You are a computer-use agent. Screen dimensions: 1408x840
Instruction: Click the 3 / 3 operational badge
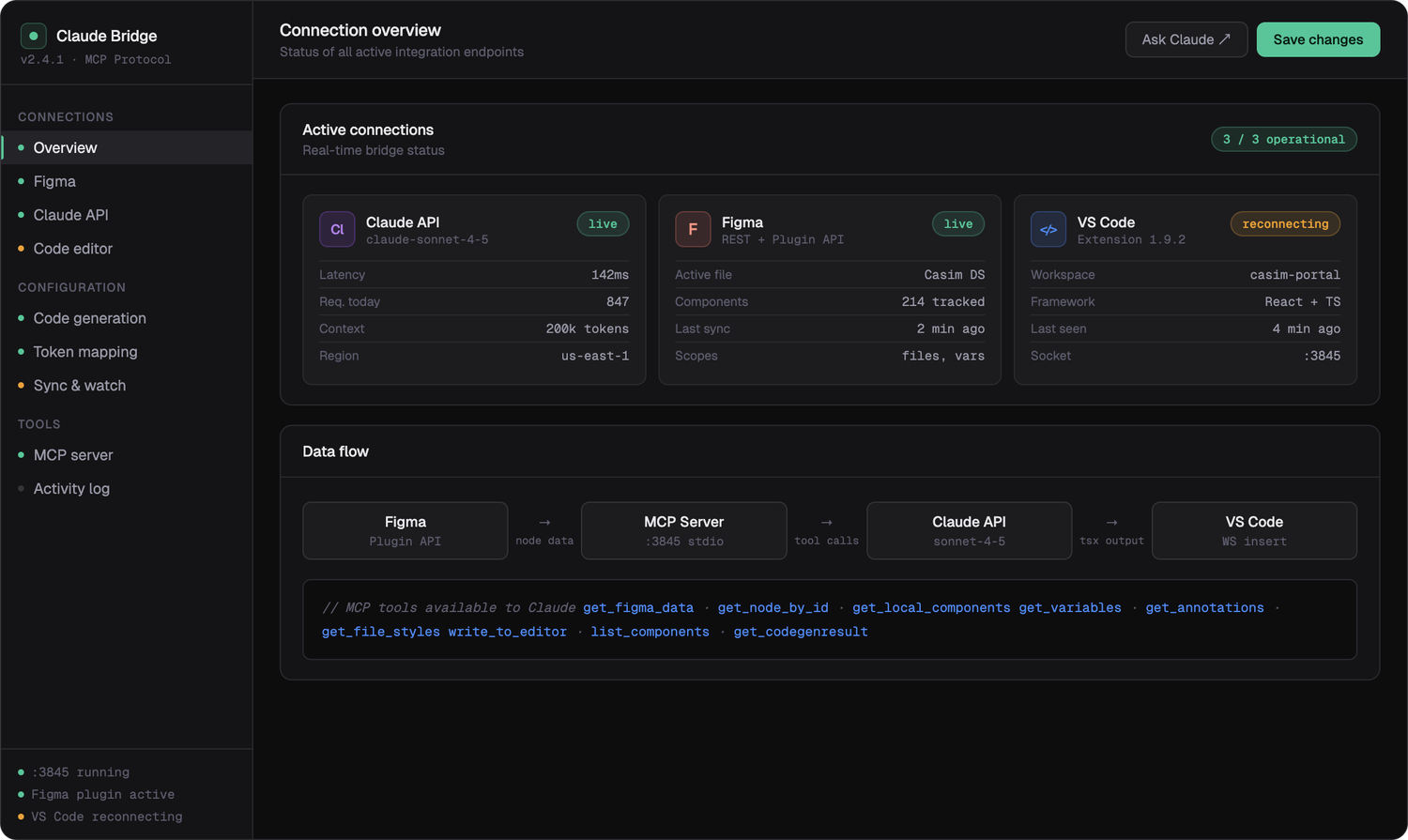(1283, 139)
